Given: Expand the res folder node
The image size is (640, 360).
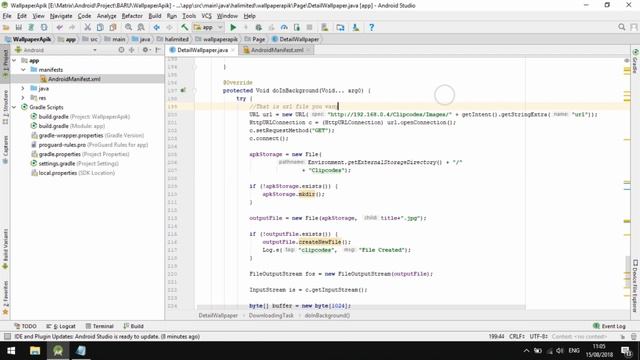Looking at the screenshot, I should pyautogui.click(x=23, y=98).
